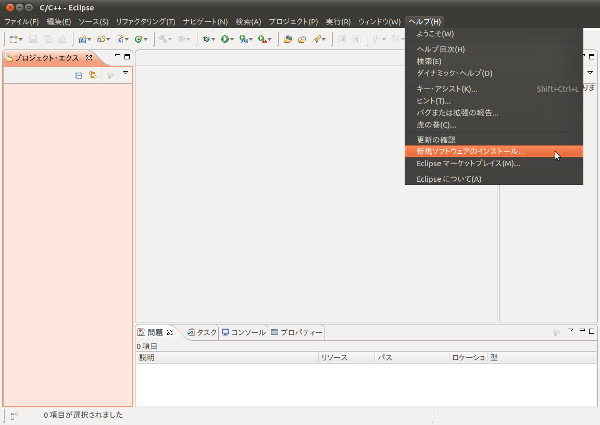
Task: Select Eclipse について(A) menu entry
Action: coord(494,179)
